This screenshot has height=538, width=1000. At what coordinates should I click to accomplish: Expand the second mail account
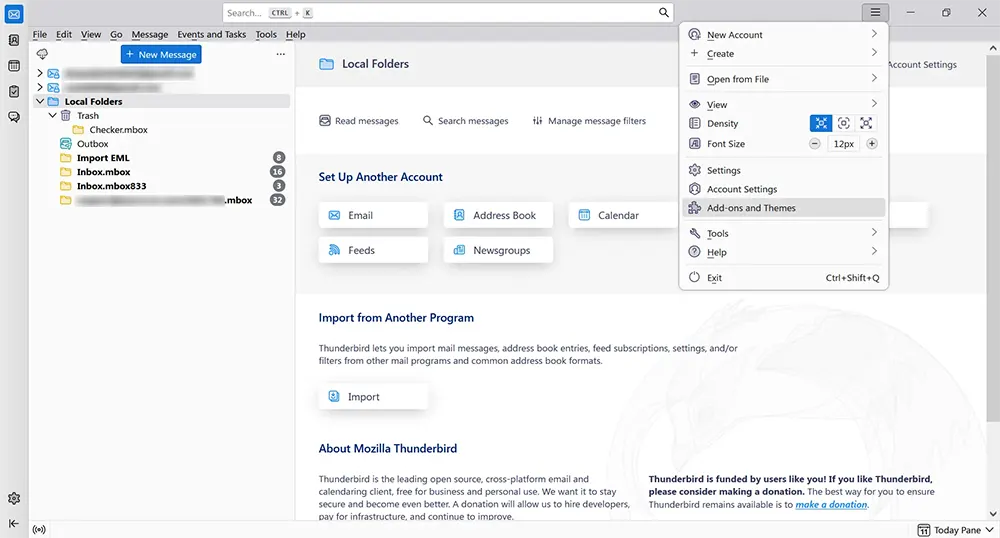point(40,87)
